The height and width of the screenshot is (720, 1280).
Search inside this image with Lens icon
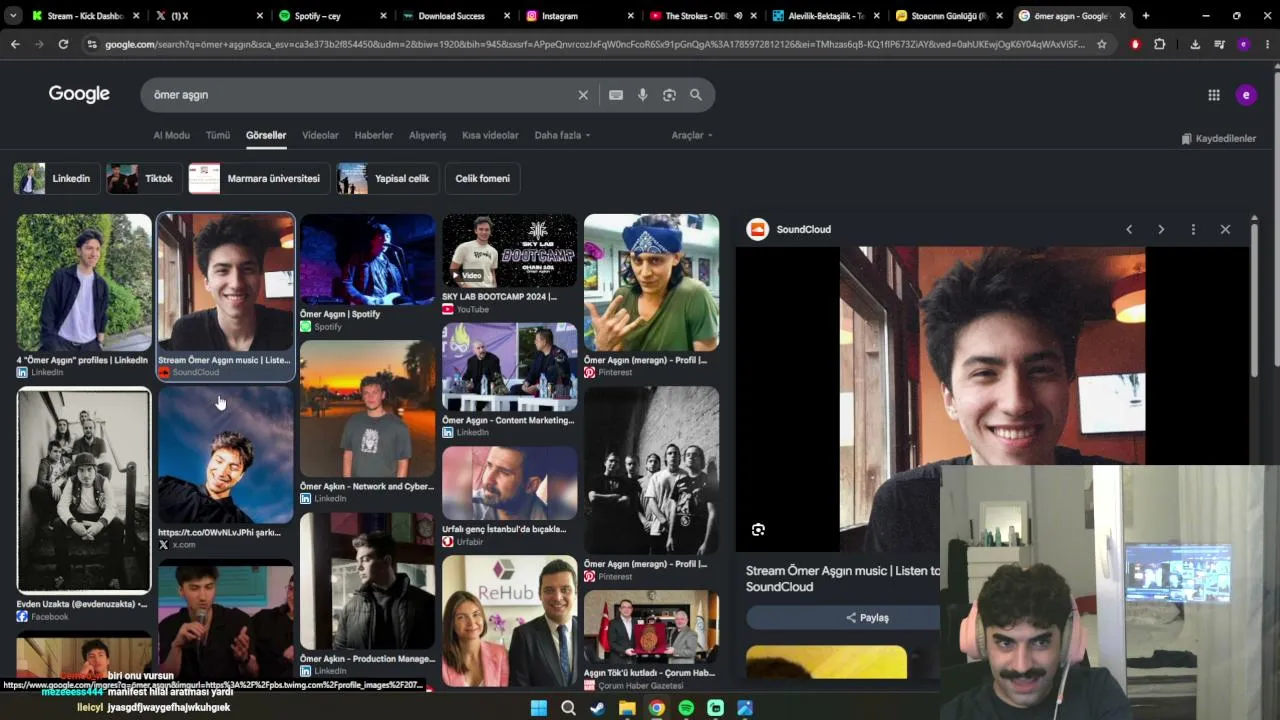tap(758, 529)
